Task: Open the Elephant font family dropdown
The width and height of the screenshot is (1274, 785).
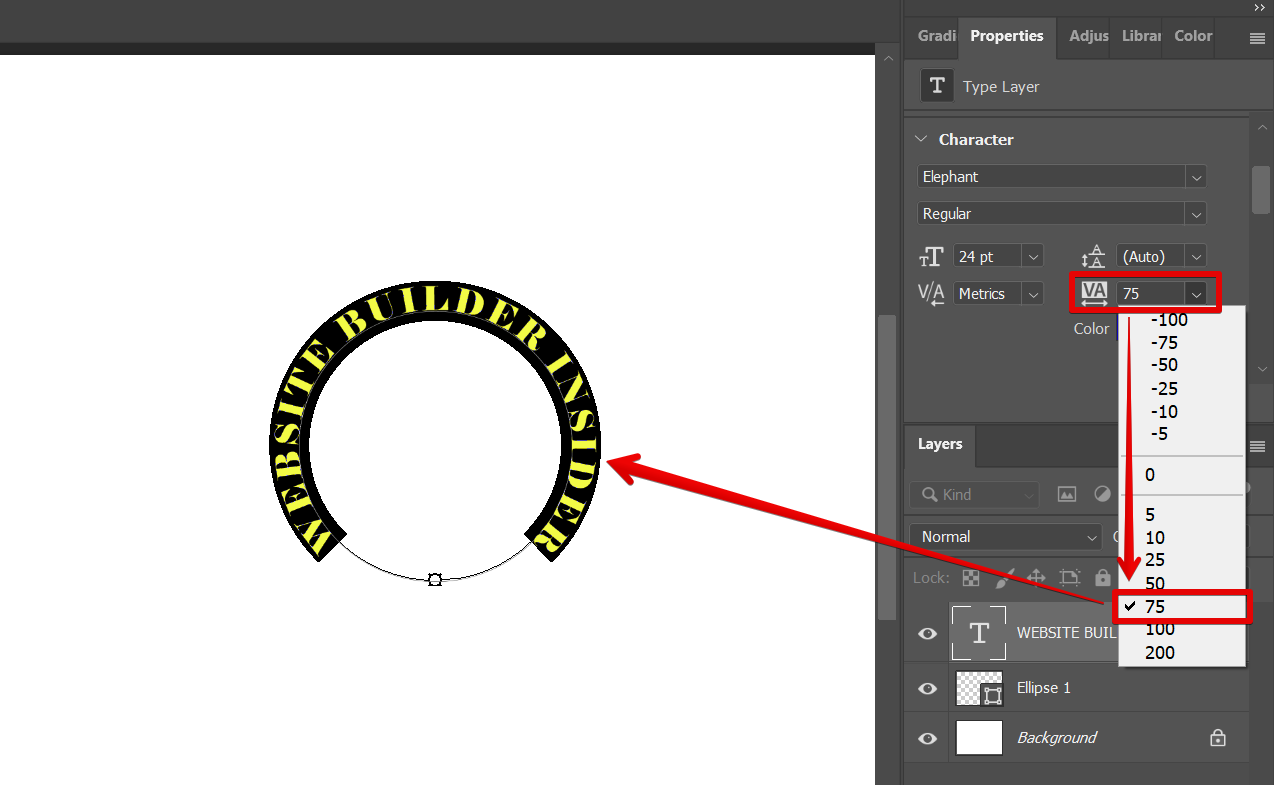Action: point(1196,176)
